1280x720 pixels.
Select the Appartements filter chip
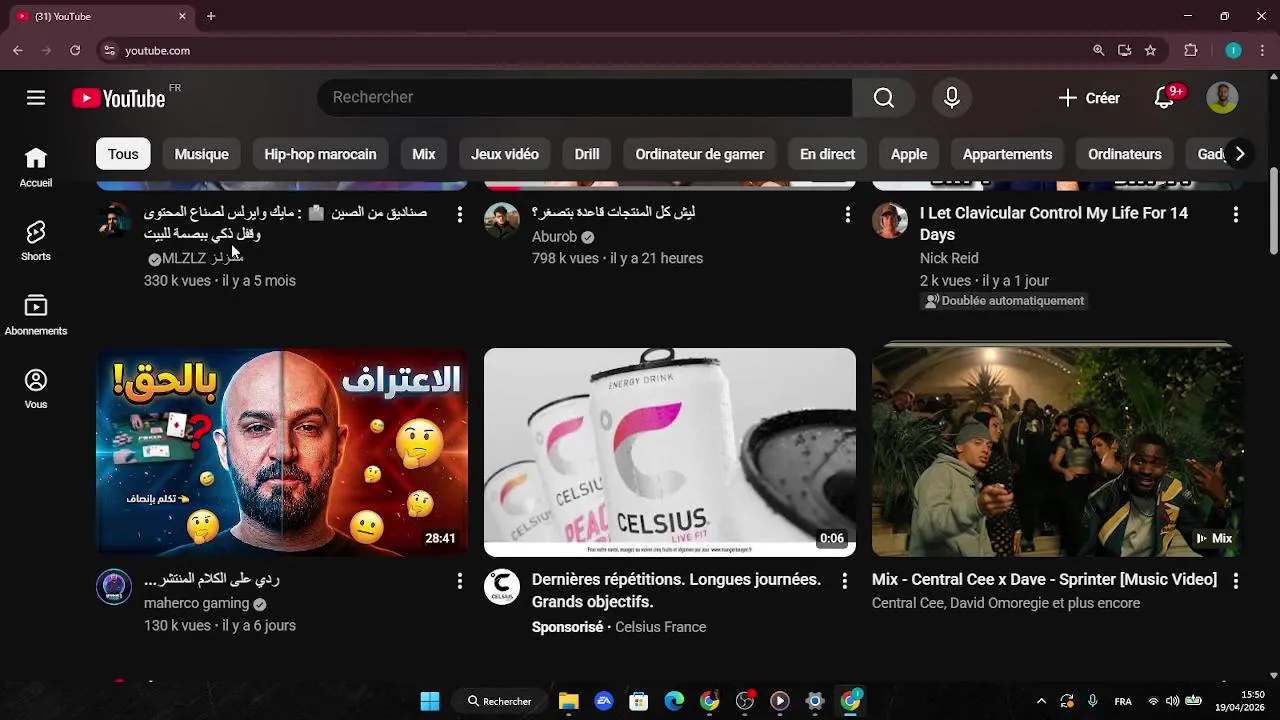coord(1007,154)
